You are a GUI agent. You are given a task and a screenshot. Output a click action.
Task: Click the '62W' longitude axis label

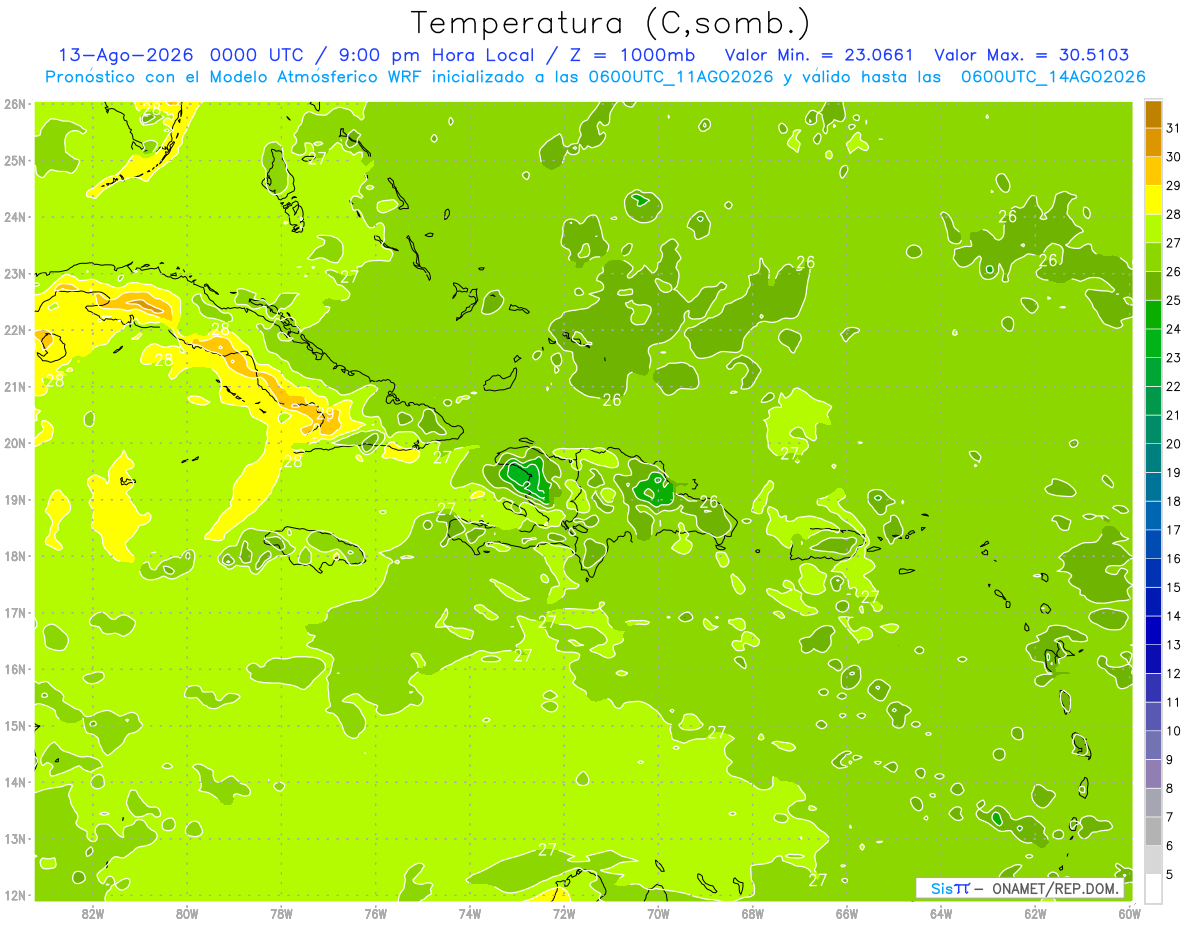1036,913
